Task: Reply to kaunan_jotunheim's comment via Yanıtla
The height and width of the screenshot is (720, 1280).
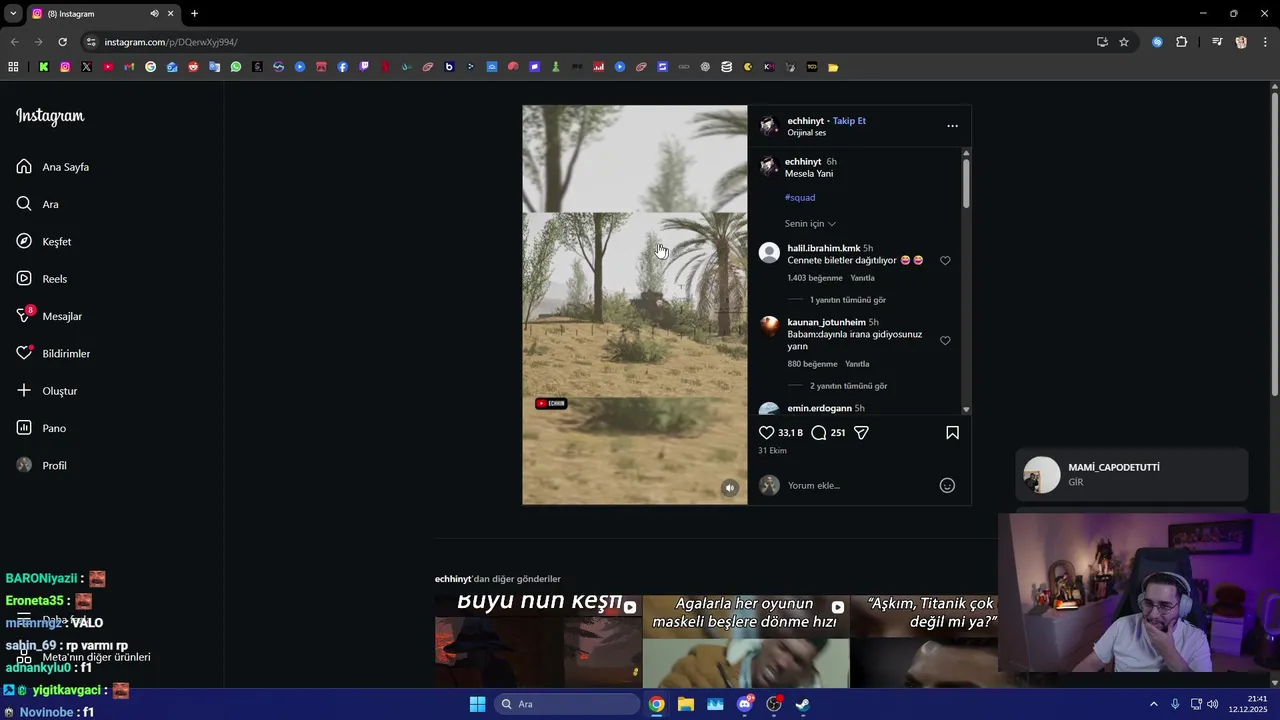Action: [857, 364]
